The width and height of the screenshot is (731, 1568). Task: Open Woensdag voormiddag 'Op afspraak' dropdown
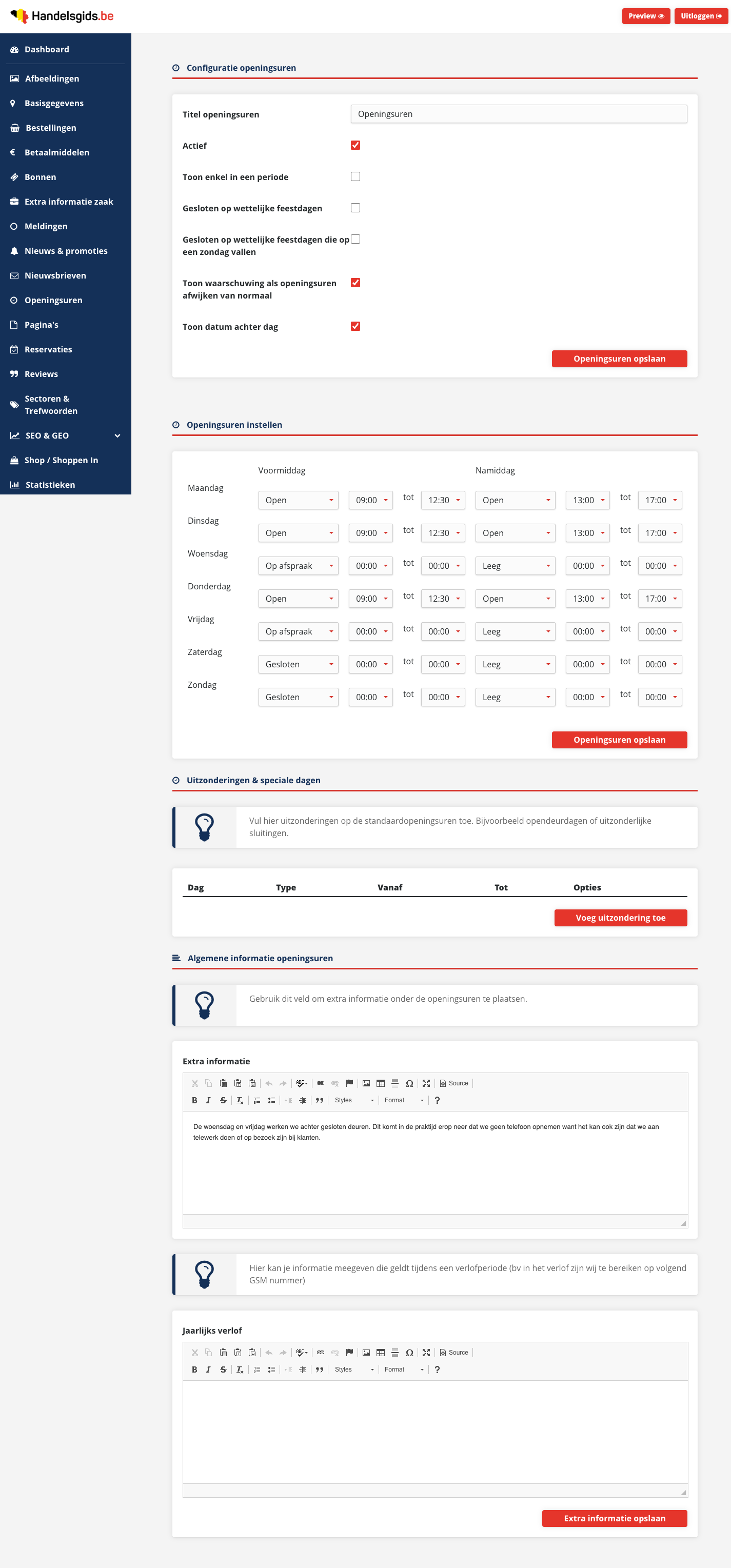click(298, 566)
